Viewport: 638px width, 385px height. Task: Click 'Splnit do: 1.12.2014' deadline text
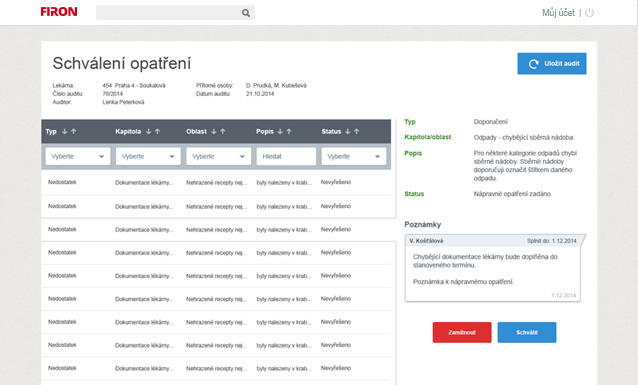point(552,241)
